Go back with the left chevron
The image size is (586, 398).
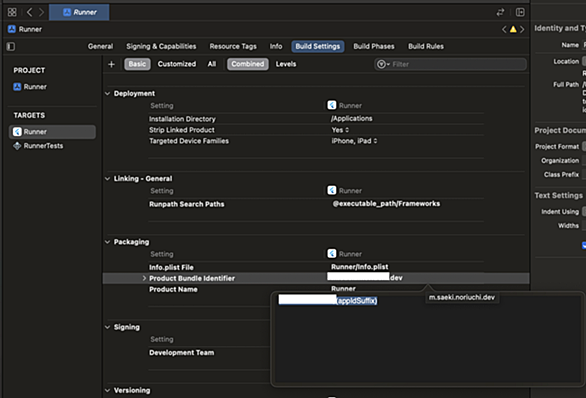coord(29,12)
